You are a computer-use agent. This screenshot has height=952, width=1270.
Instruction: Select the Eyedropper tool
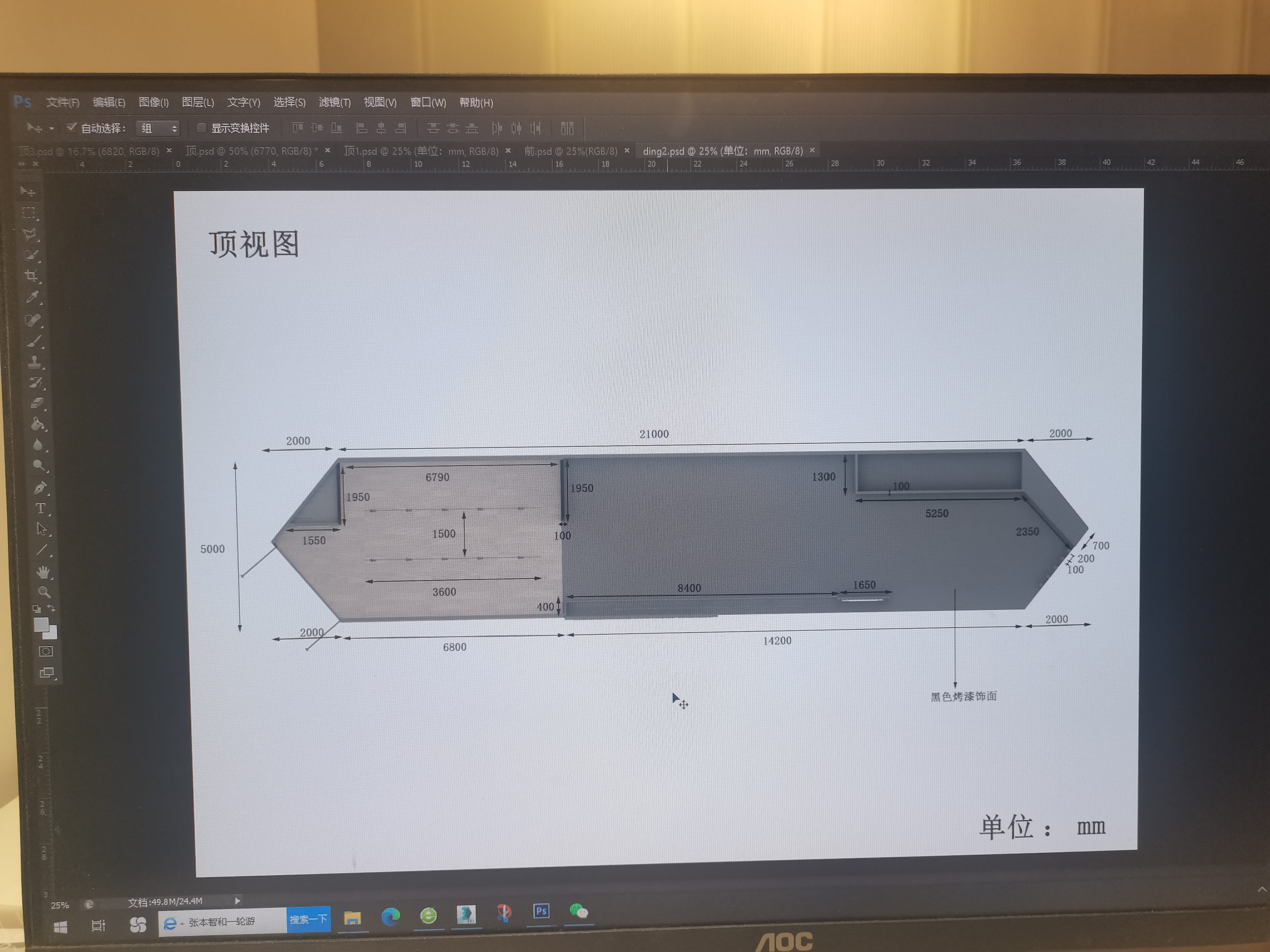click(x=33, y=297)
